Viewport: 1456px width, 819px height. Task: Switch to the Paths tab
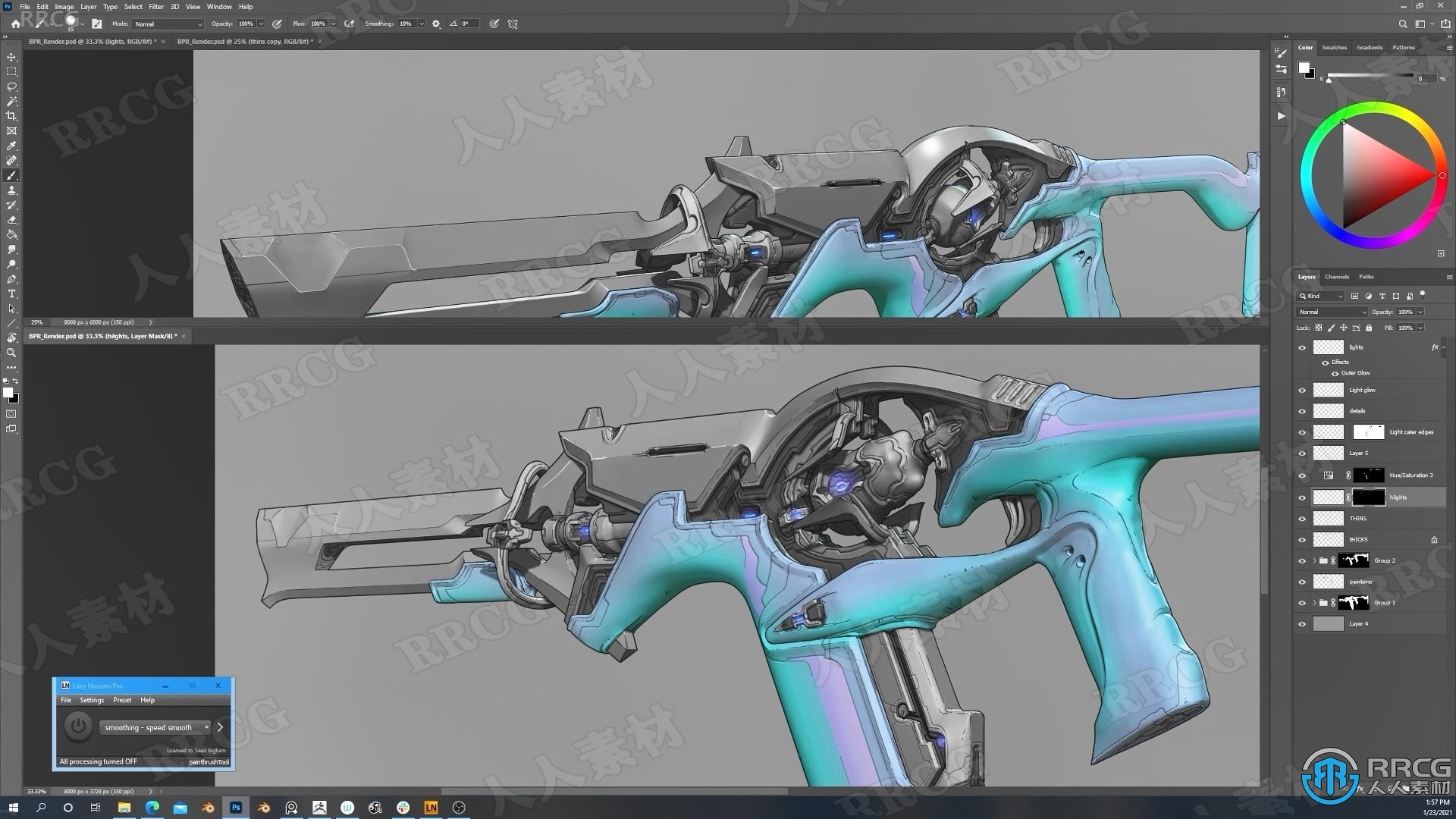pos(1366,277)
